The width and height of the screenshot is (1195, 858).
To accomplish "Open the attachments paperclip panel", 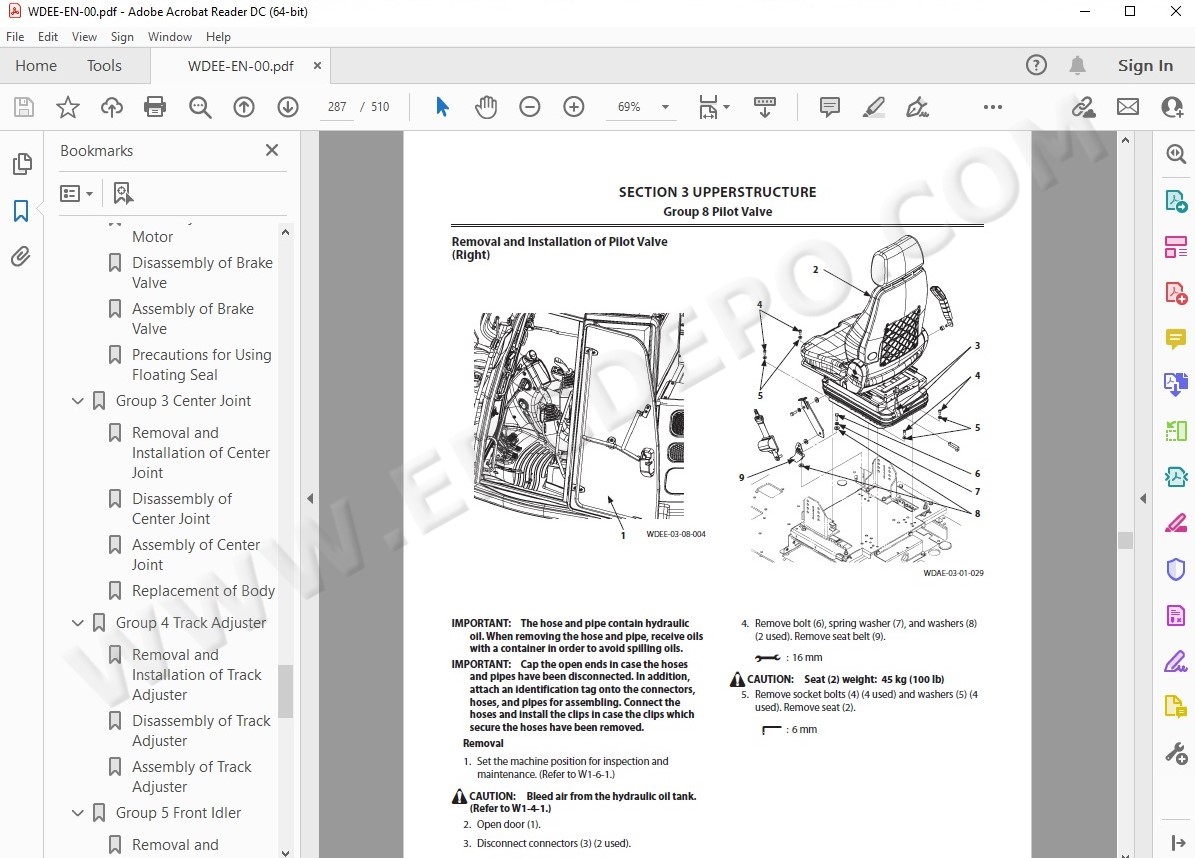I will click(x=21, y=257).
